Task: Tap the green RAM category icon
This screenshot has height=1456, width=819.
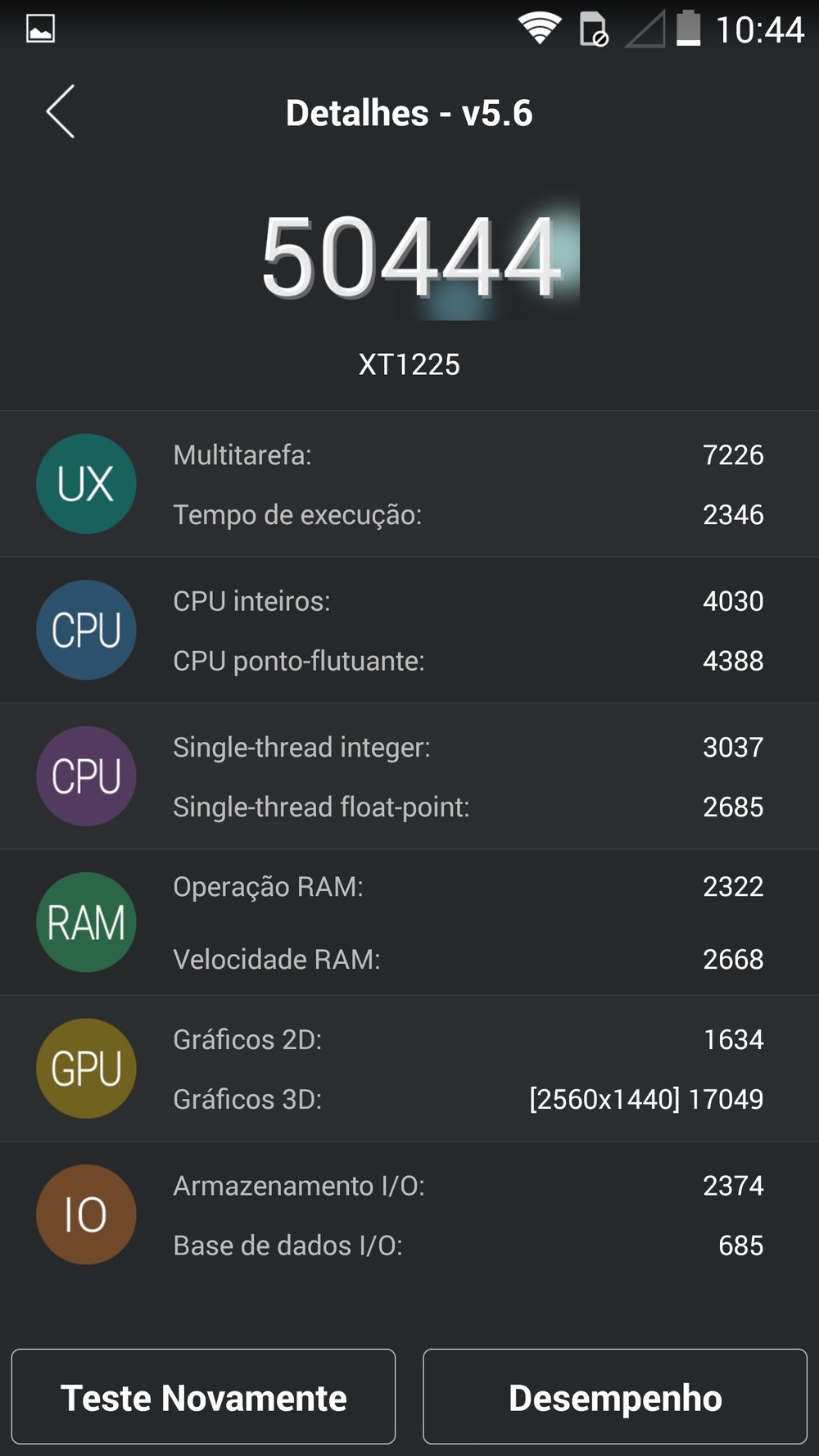Action: (x=86, y=922)
